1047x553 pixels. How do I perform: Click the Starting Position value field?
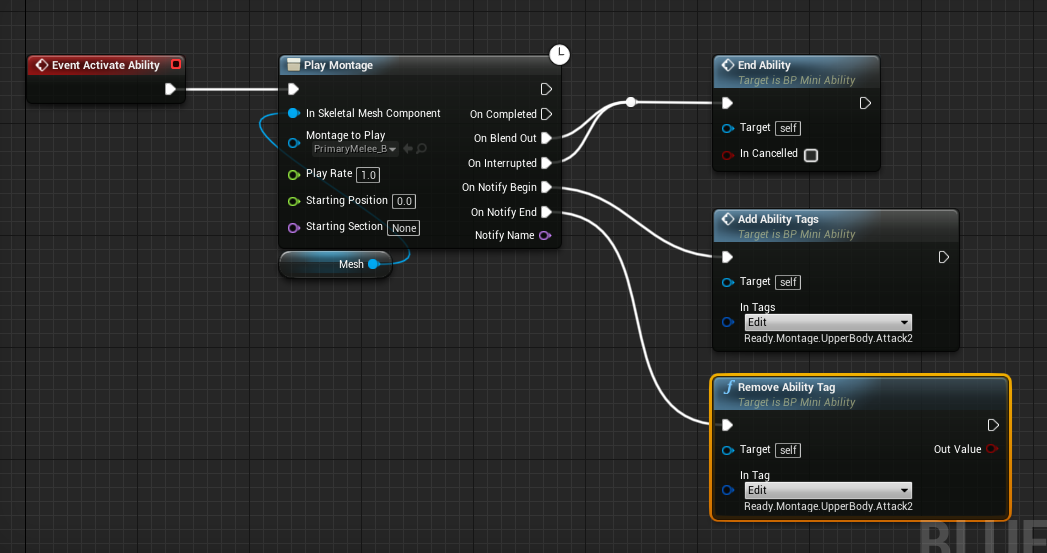pyautogui.click(x=404, y=201)
